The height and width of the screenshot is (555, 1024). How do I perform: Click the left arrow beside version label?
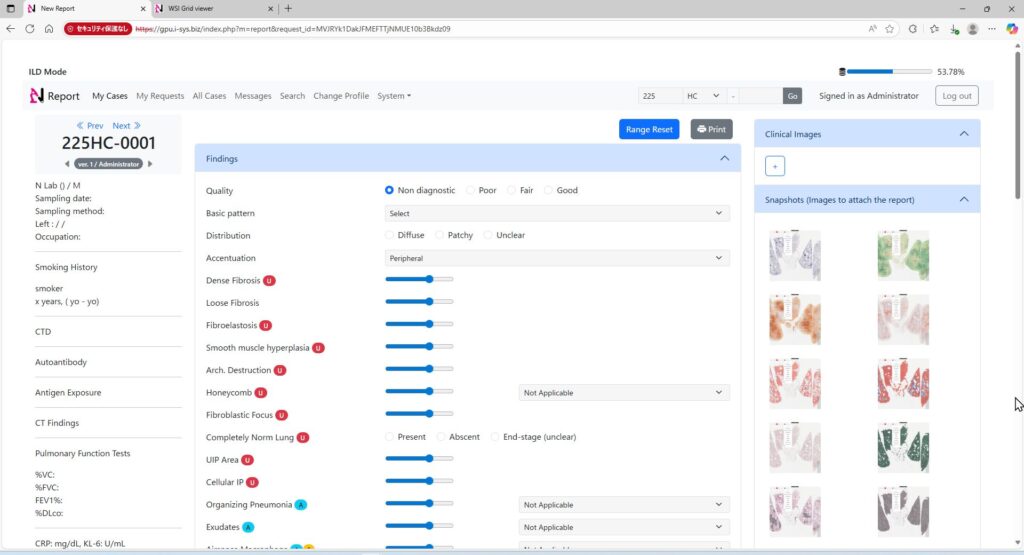[x=66, y=164]
